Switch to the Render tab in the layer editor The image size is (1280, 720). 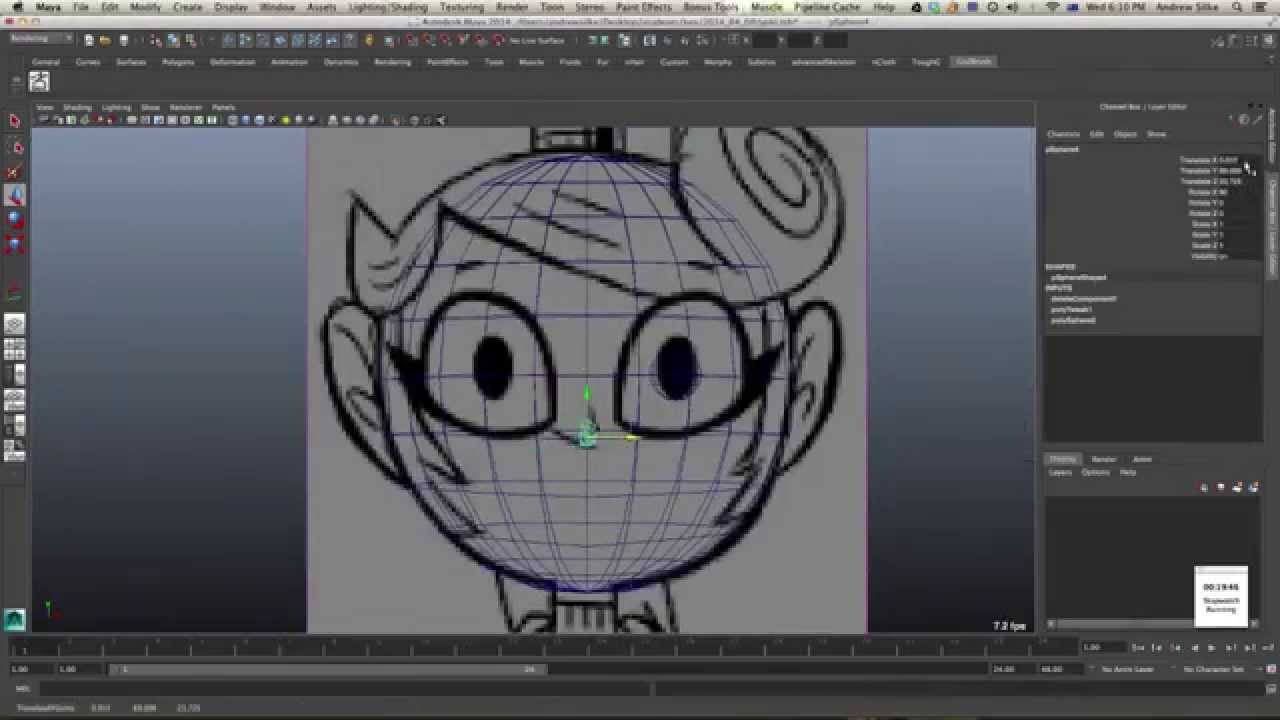1104,459
